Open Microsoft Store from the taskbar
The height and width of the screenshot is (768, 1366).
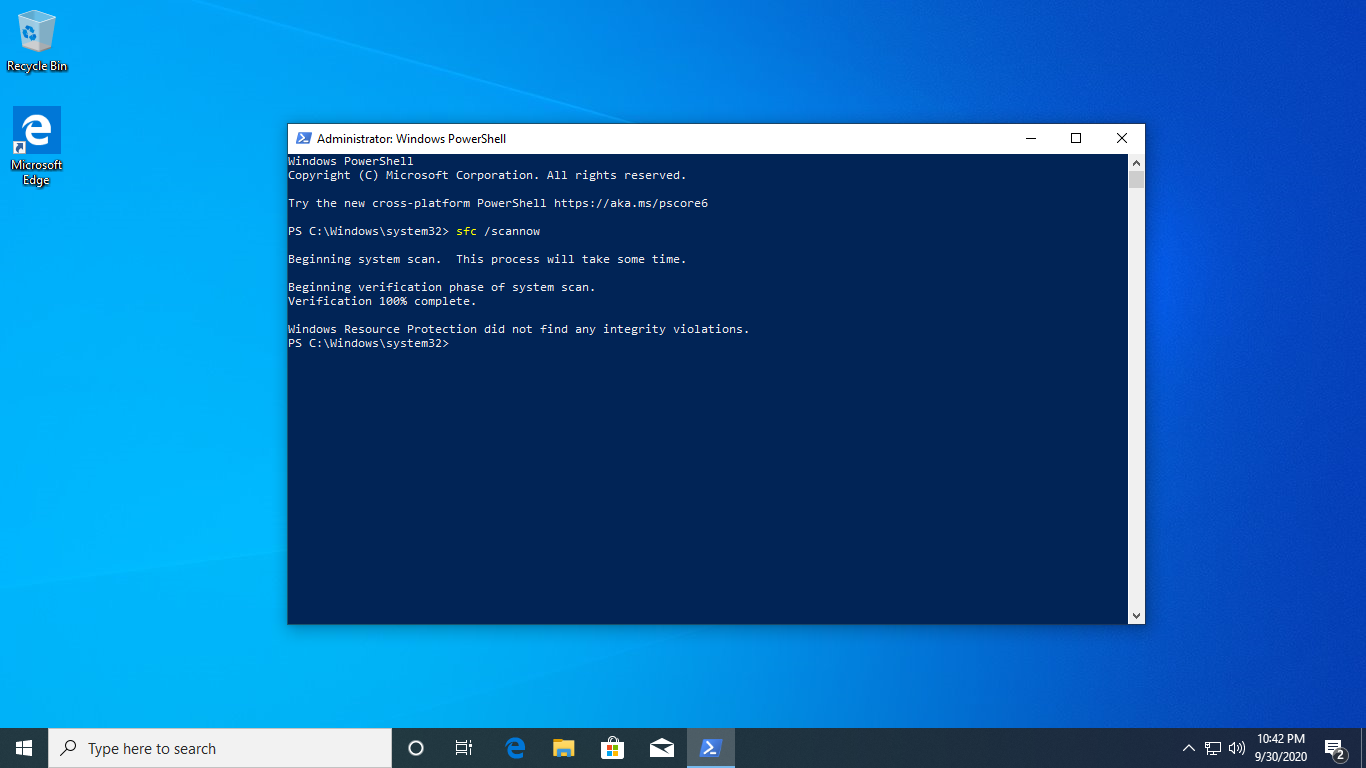(612, 748)
